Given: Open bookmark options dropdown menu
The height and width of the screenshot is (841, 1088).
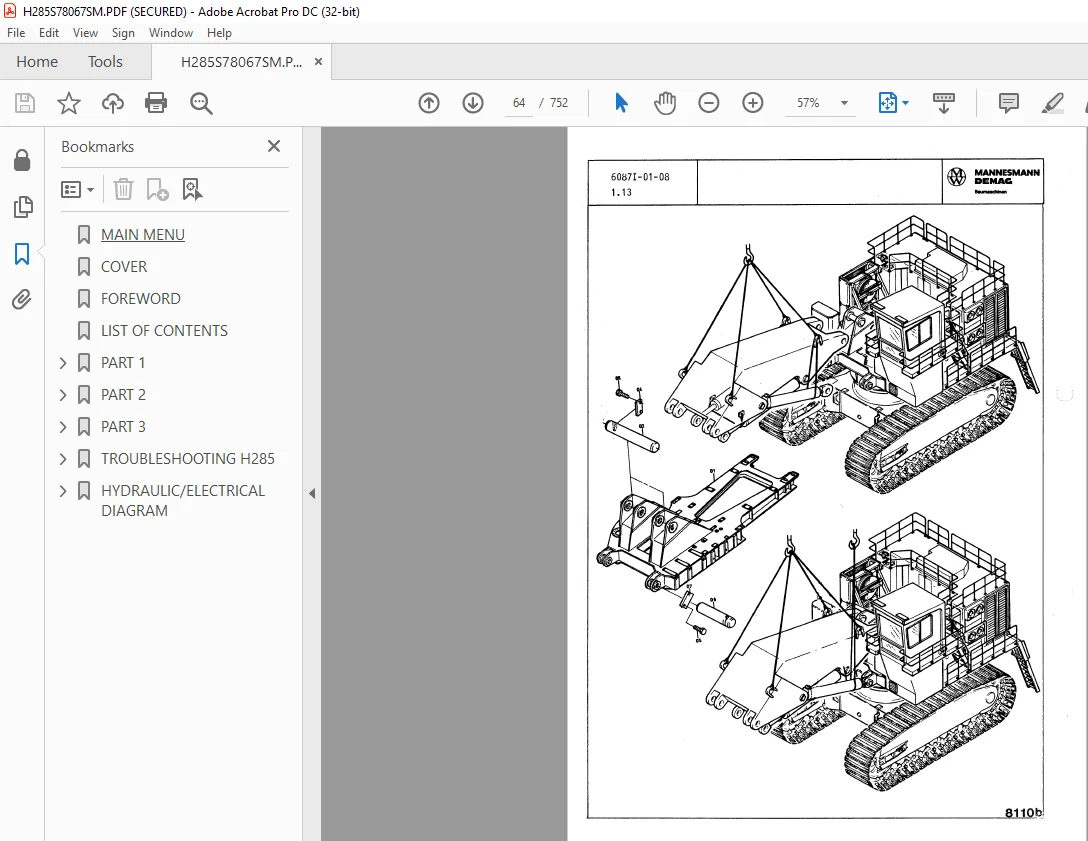Looking at the screenshot, I should tap(78, 189).
